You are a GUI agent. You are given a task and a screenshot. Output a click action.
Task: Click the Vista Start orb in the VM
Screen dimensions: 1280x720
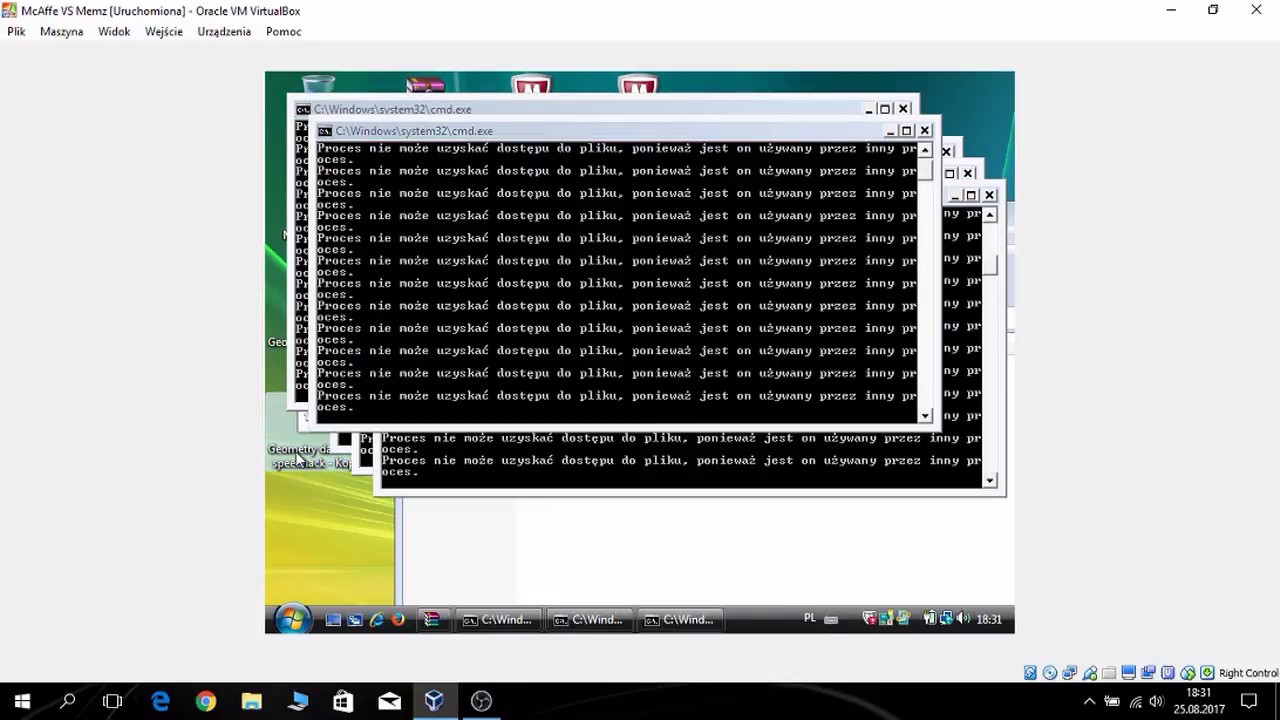pyautogui.click(x=291, y=619)
